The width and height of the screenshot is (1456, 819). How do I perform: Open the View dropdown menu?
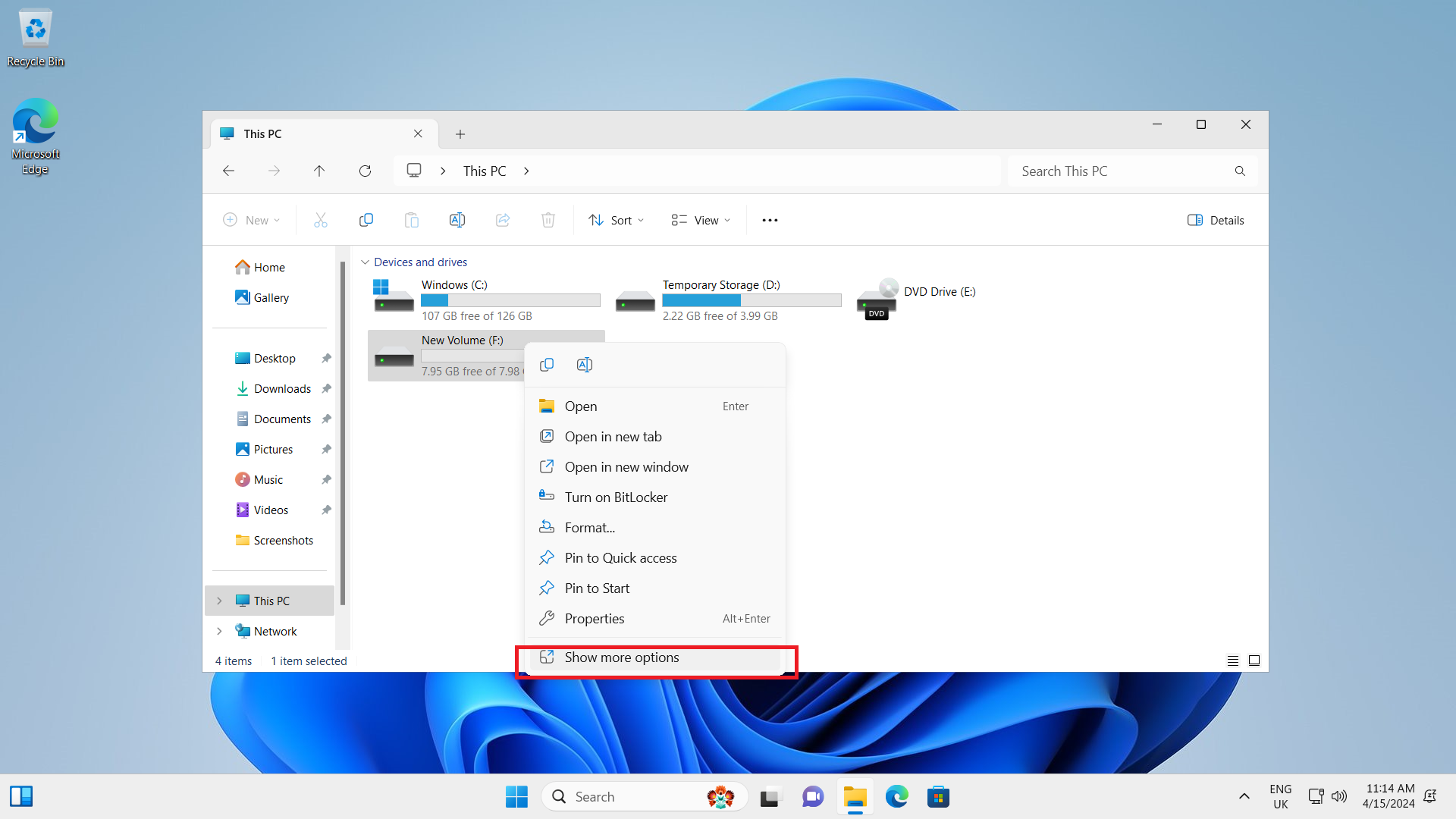click(x=701, y=220)
